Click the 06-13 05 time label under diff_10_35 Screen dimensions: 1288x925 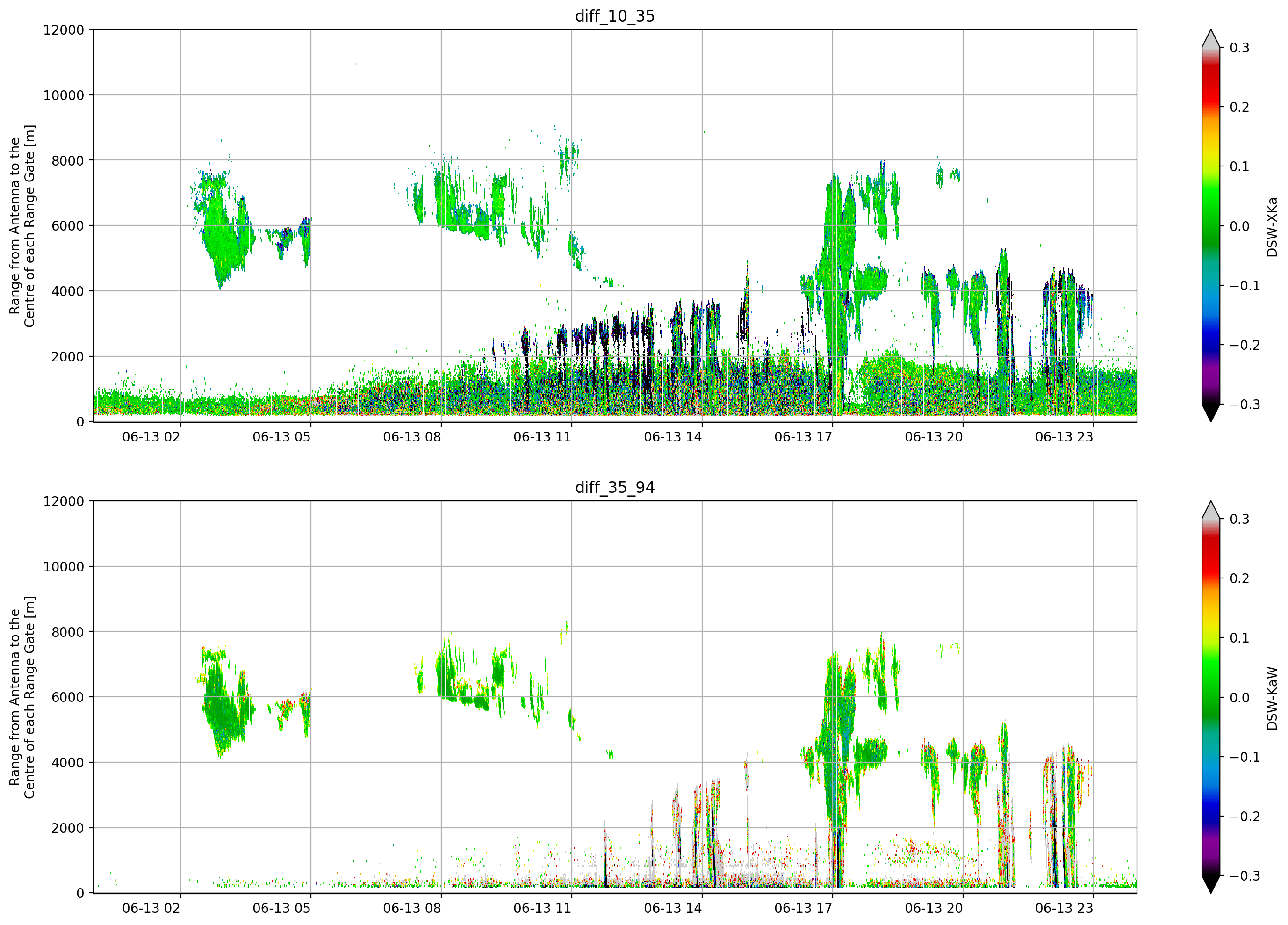tap(282, 437)
